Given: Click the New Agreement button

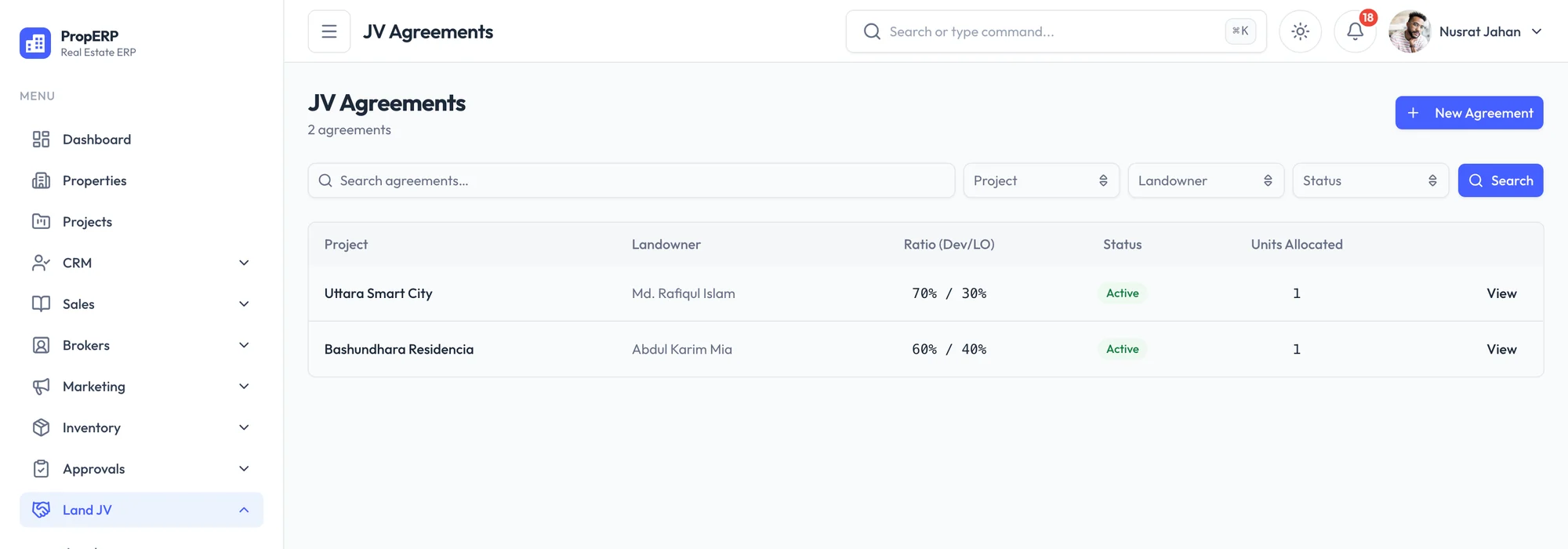Looking at the screenshot, I should [1469, 113].
